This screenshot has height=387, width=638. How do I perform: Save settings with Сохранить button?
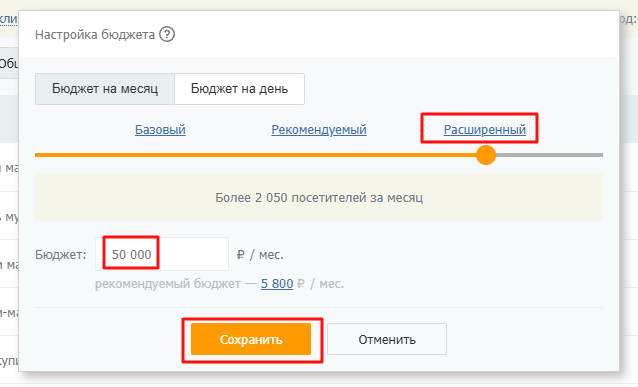(251, 339)
